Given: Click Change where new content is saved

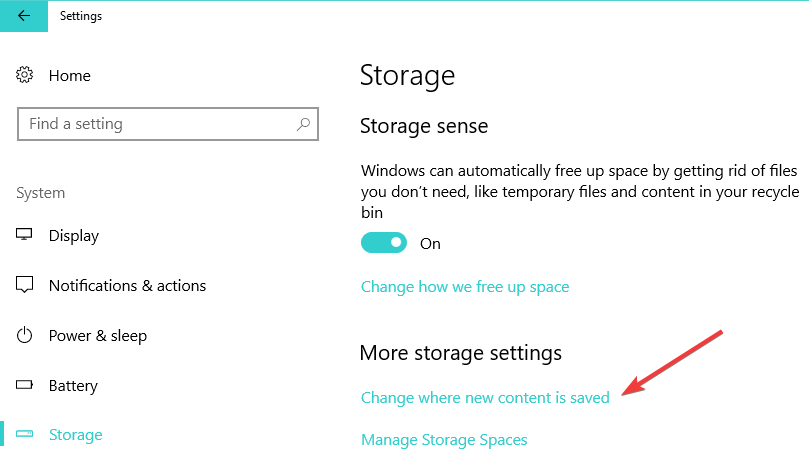Looking at the screenshot, I should 485,398.
